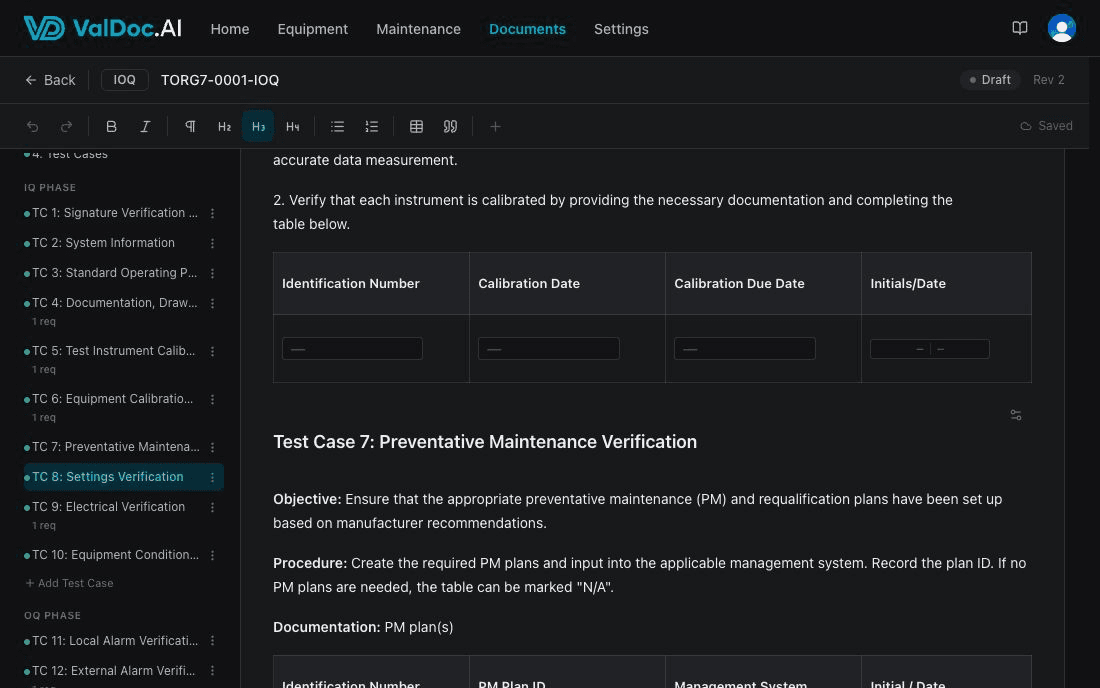Image resolution: width=1100 pixels, height=688 pixels.
Task: Open the user profile avatar
Action: tap(1061, 28)
